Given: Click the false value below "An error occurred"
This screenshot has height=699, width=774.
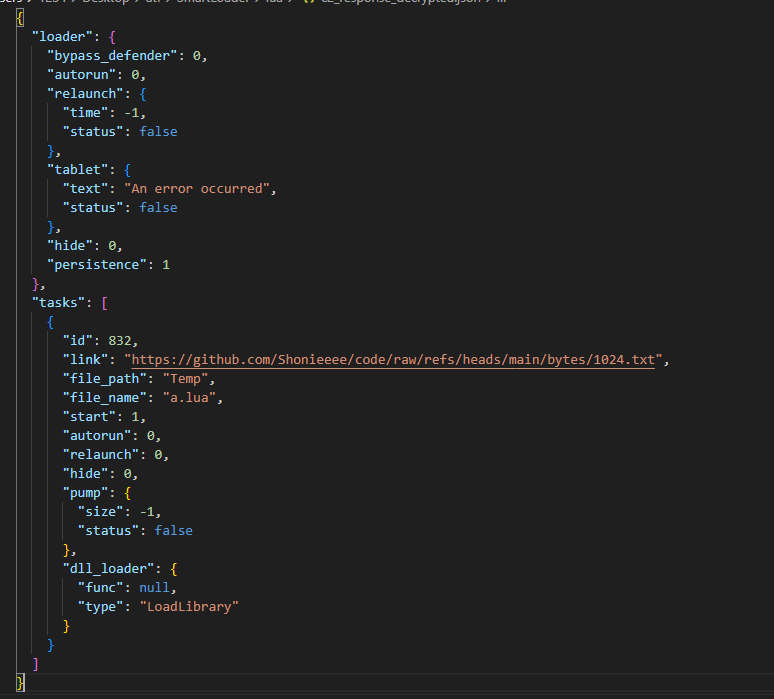Looking at the screenshot, I should pyautogui.click(x=158, y=208).
